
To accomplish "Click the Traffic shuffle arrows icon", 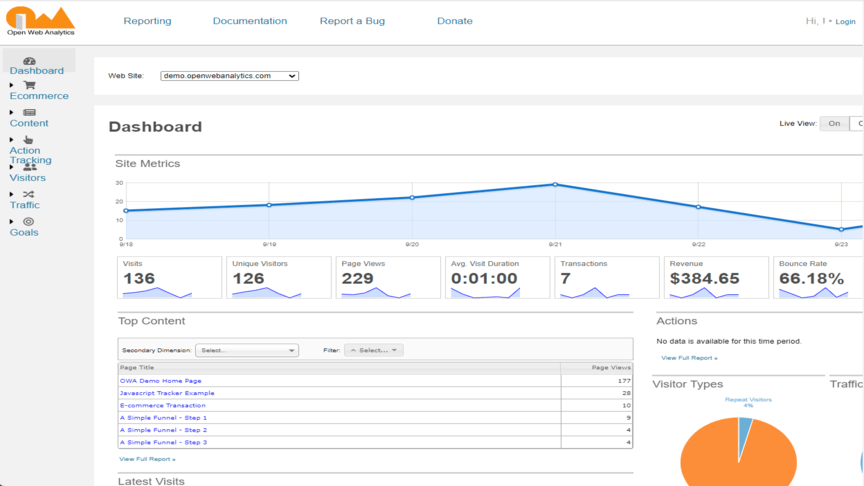I will pos(29,194).
